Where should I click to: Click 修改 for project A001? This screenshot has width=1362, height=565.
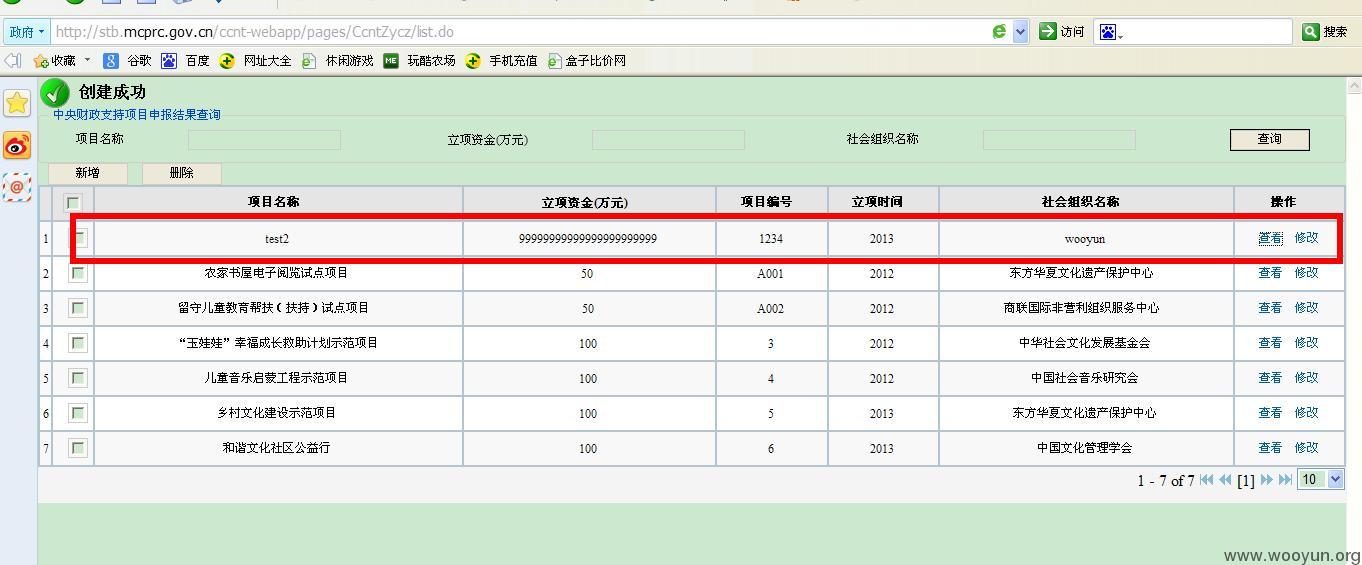pos(1307,273)
